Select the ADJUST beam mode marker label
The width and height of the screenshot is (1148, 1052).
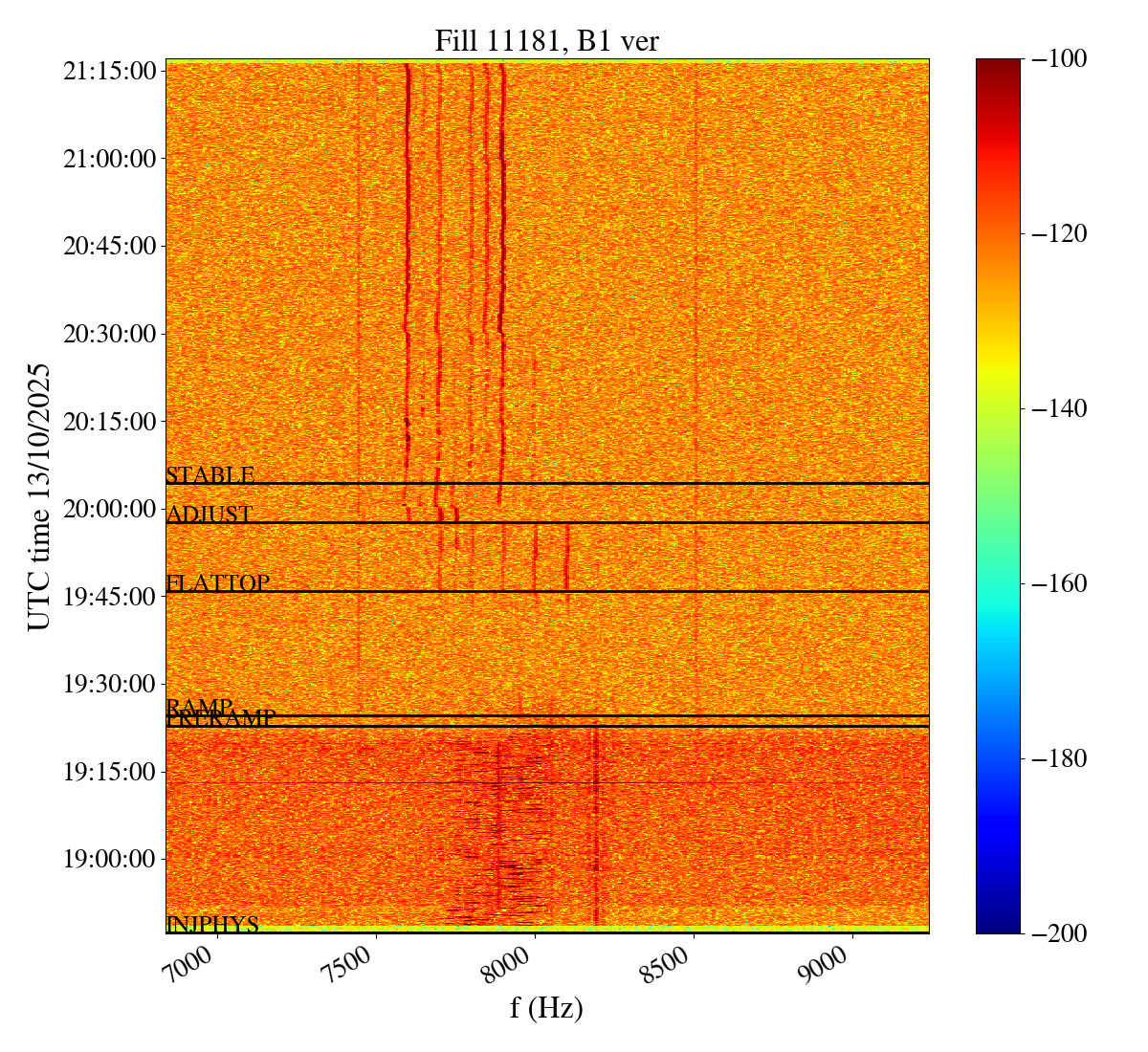[209, 515]
